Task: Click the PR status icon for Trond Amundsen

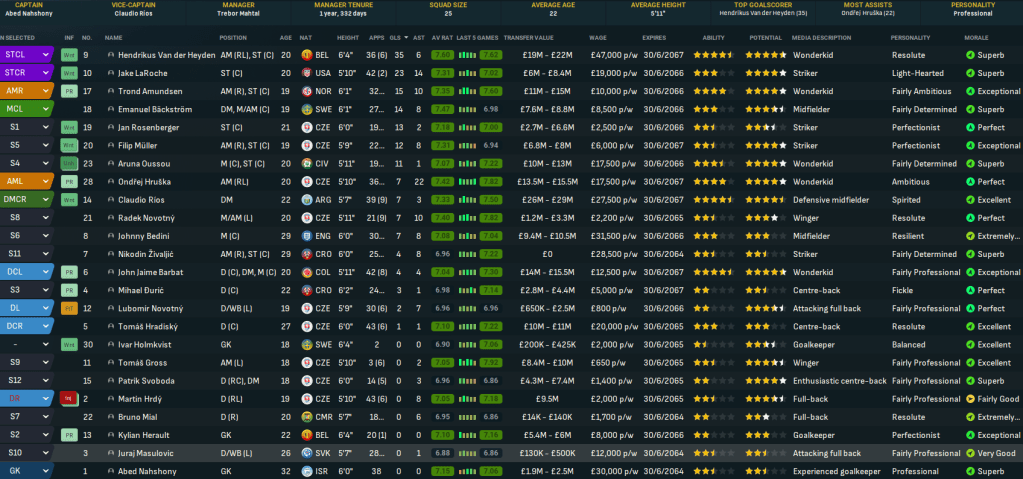Action: pyautogui.click(x=69, y=91)
